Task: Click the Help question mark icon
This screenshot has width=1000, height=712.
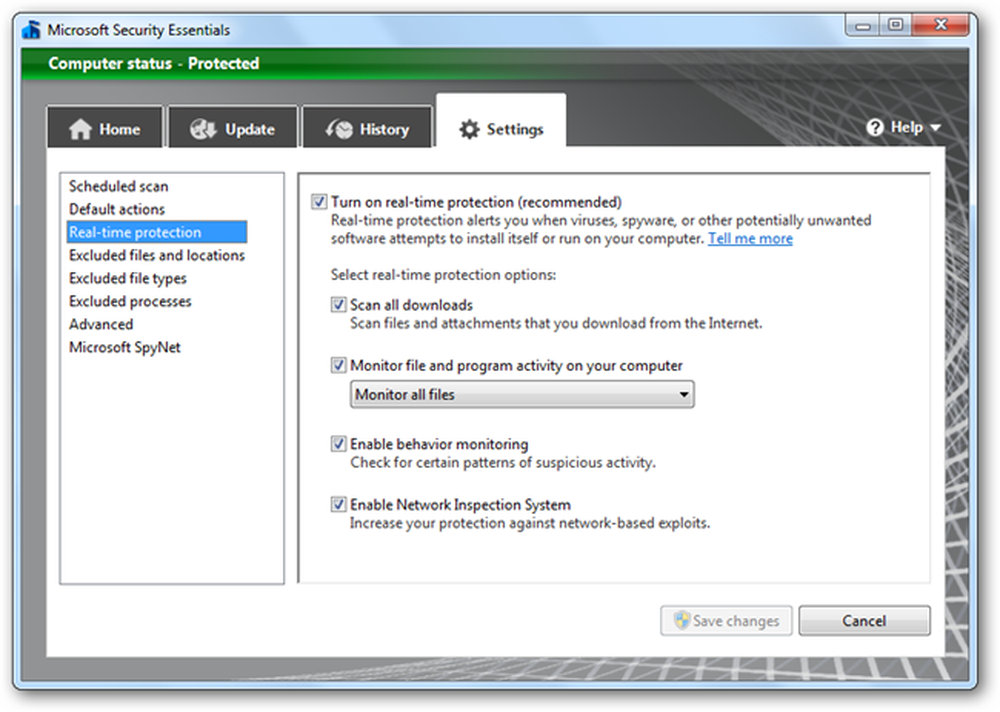Action: coord(875,128)
